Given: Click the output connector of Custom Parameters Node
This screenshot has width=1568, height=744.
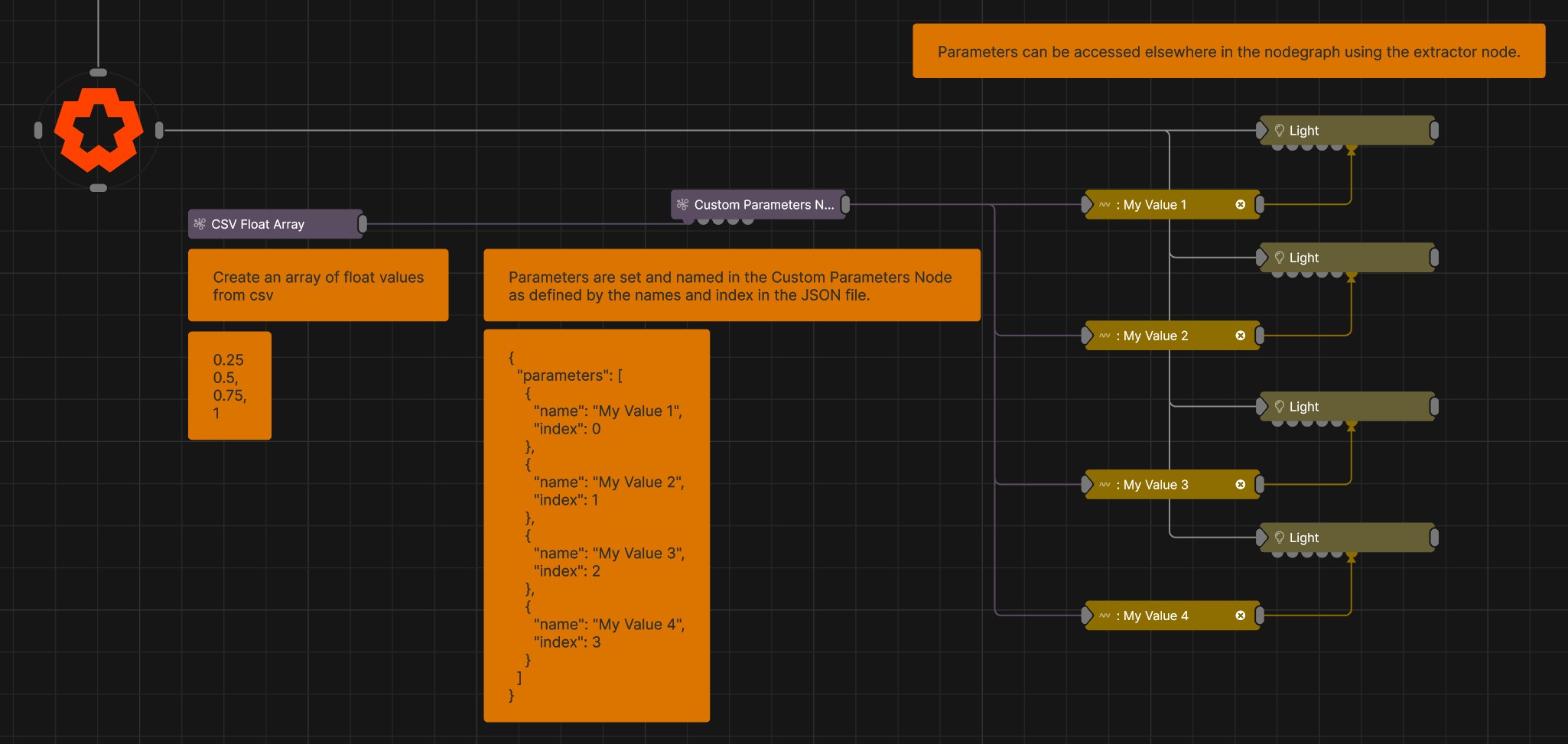Looking at the screenshot, I should (x=845, y=205).
